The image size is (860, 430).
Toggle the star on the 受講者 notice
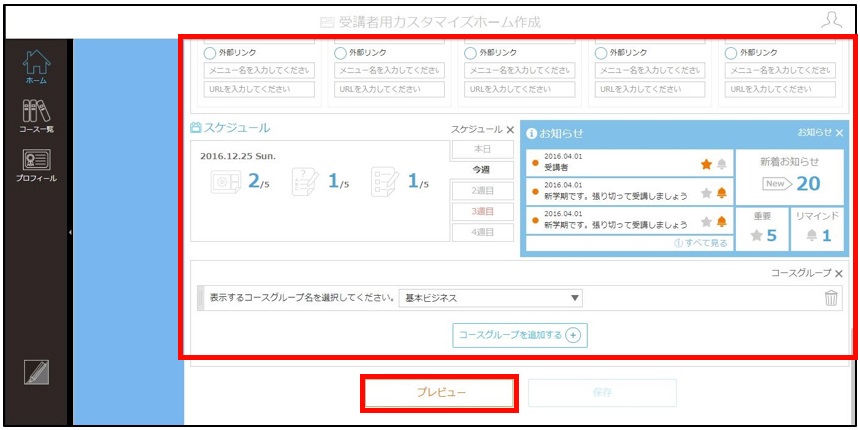[x=706, y=163]
